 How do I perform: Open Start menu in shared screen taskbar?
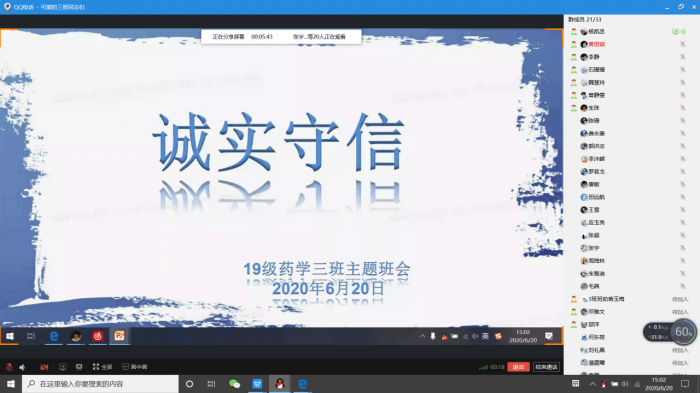9,336
